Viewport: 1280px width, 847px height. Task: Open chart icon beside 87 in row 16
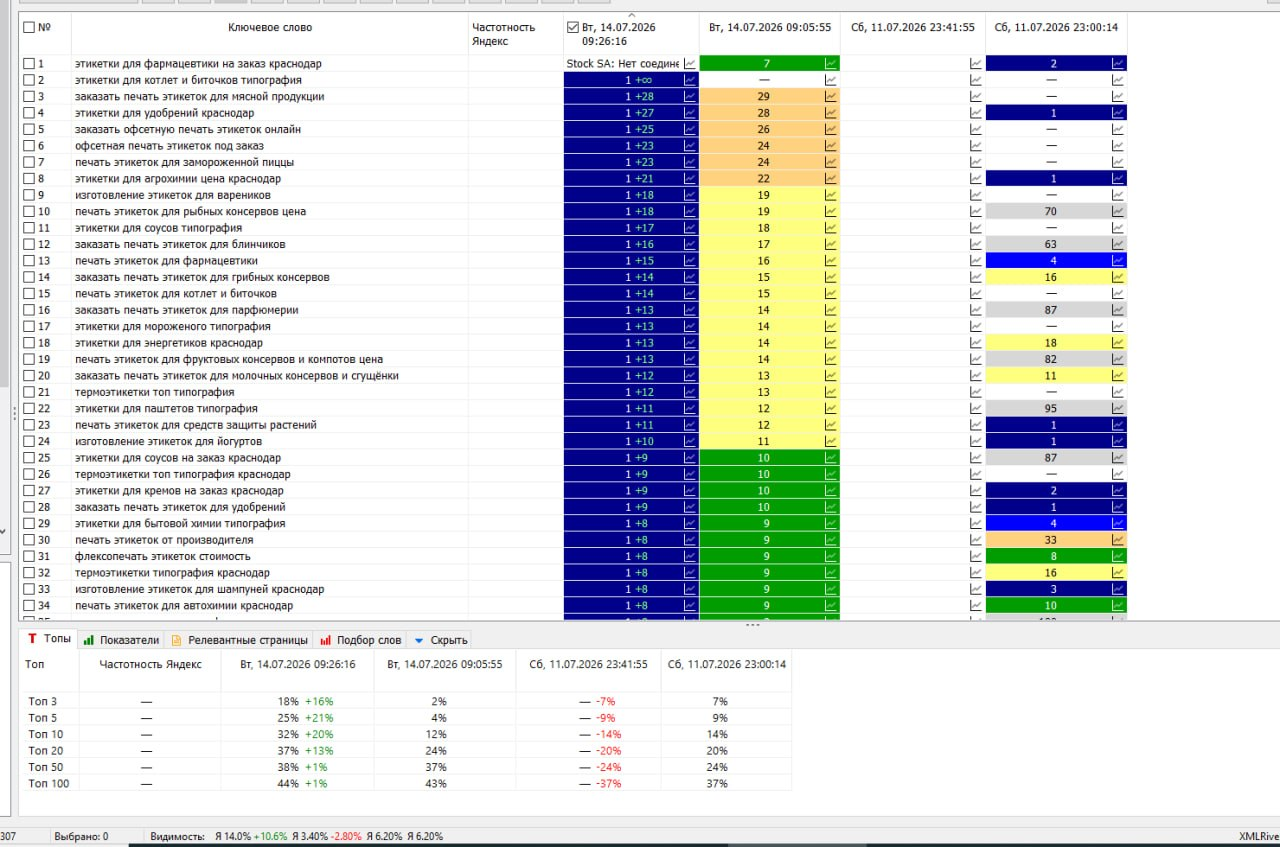(x=1118, y=310)
